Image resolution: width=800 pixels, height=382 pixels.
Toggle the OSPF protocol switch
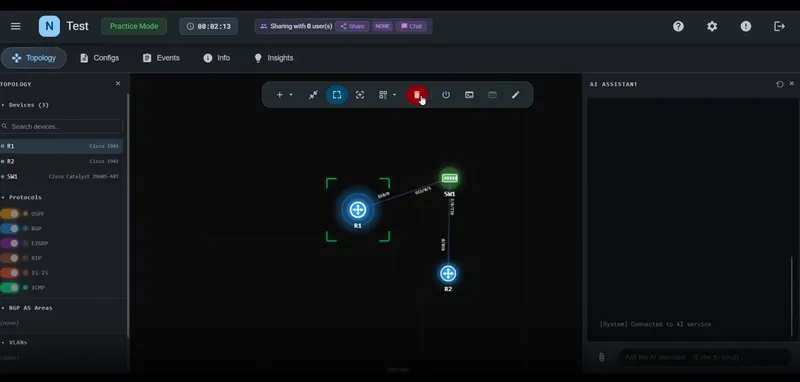click(x=10, y=214)
